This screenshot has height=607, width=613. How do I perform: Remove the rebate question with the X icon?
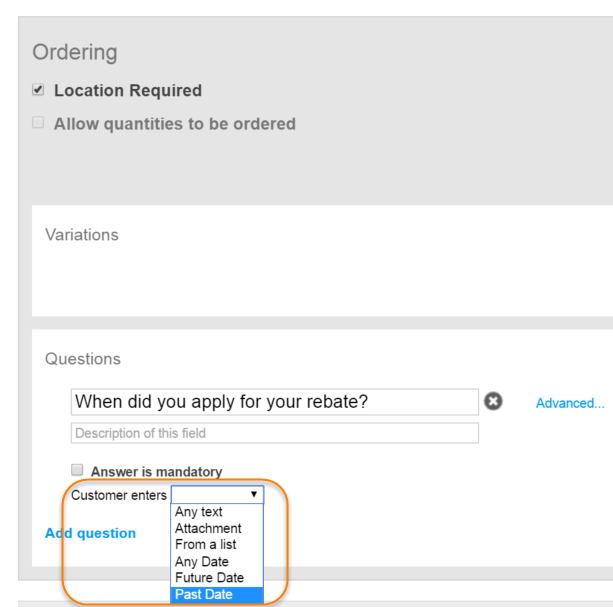[x=493, y=401]
